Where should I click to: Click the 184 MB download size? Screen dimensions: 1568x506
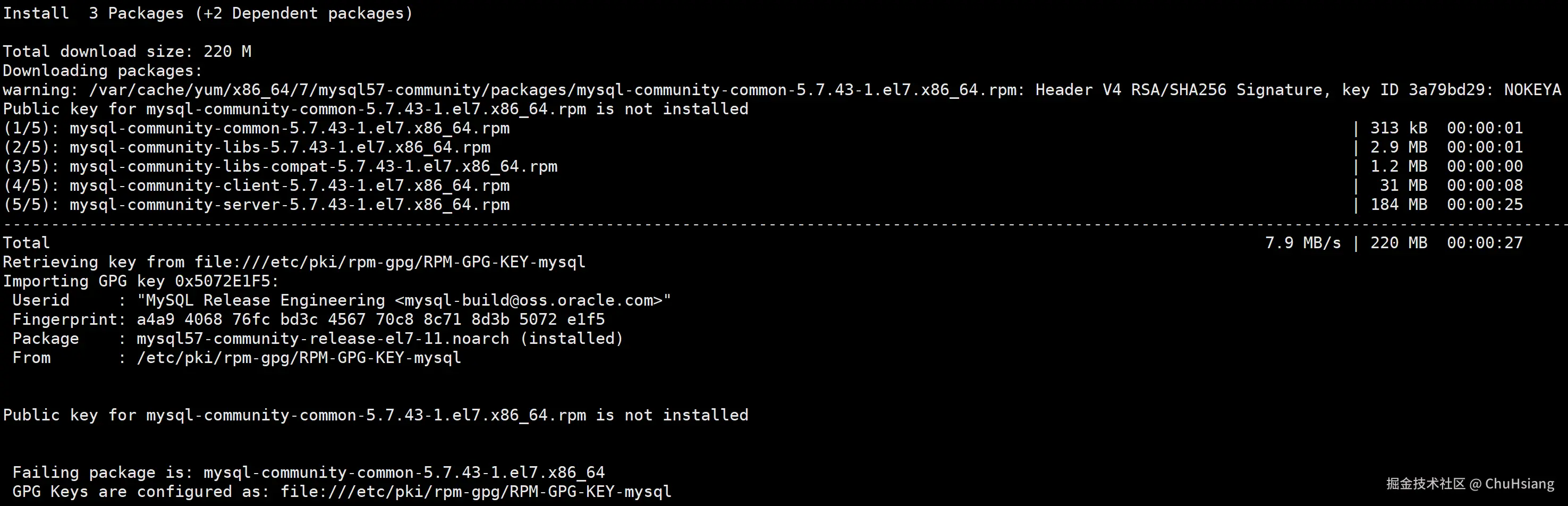tap(1398, 205)
